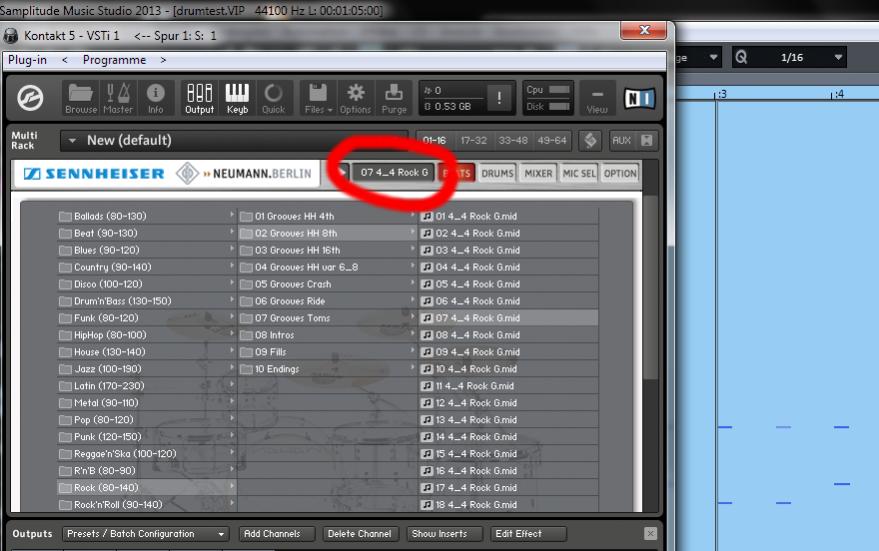Expand the Funk (80-120) folder arrow
Image resolution: width=879 pixels, height=551 pixels.
[232, 317]
